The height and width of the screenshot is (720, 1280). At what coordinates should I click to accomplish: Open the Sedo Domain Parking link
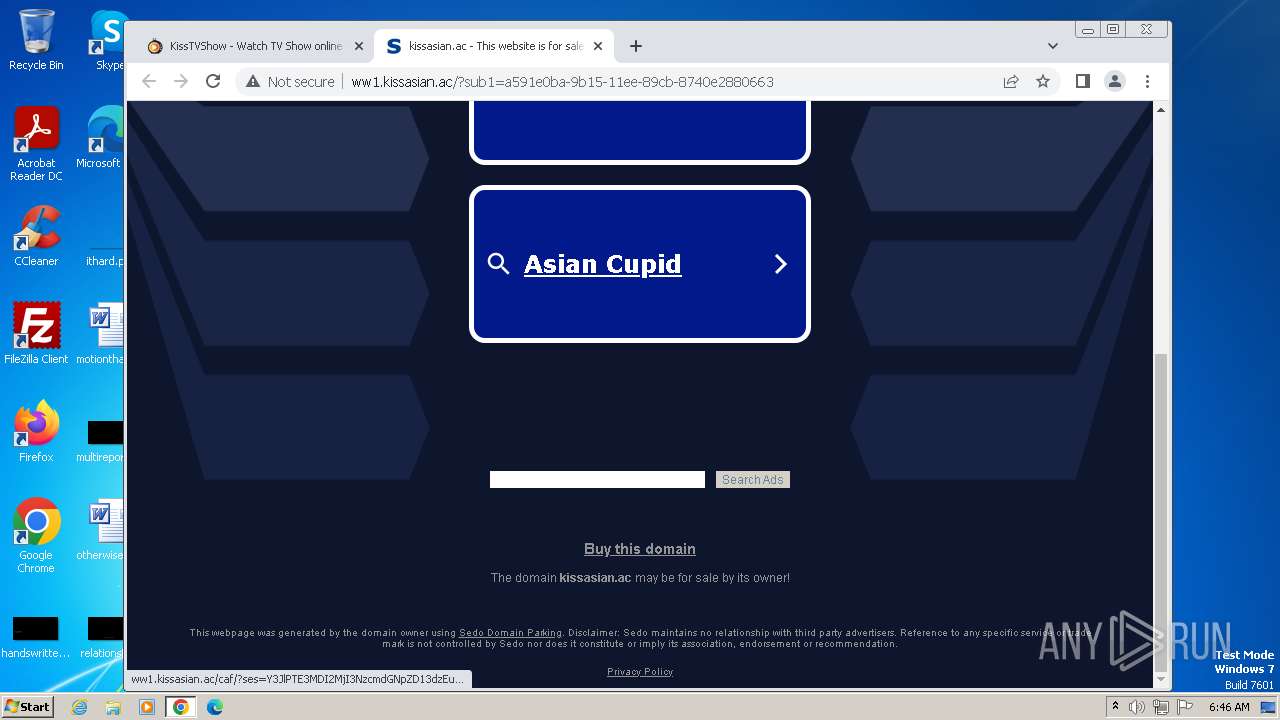point(510,633)
